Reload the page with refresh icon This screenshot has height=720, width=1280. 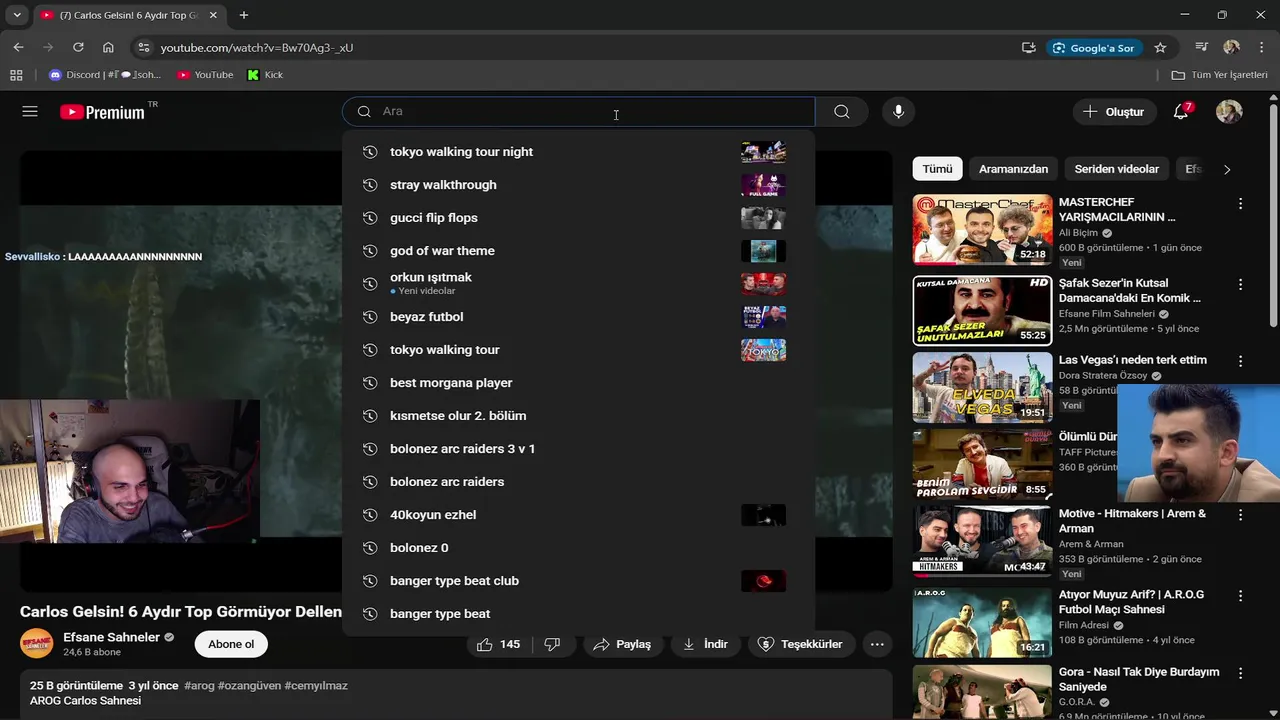78,47
